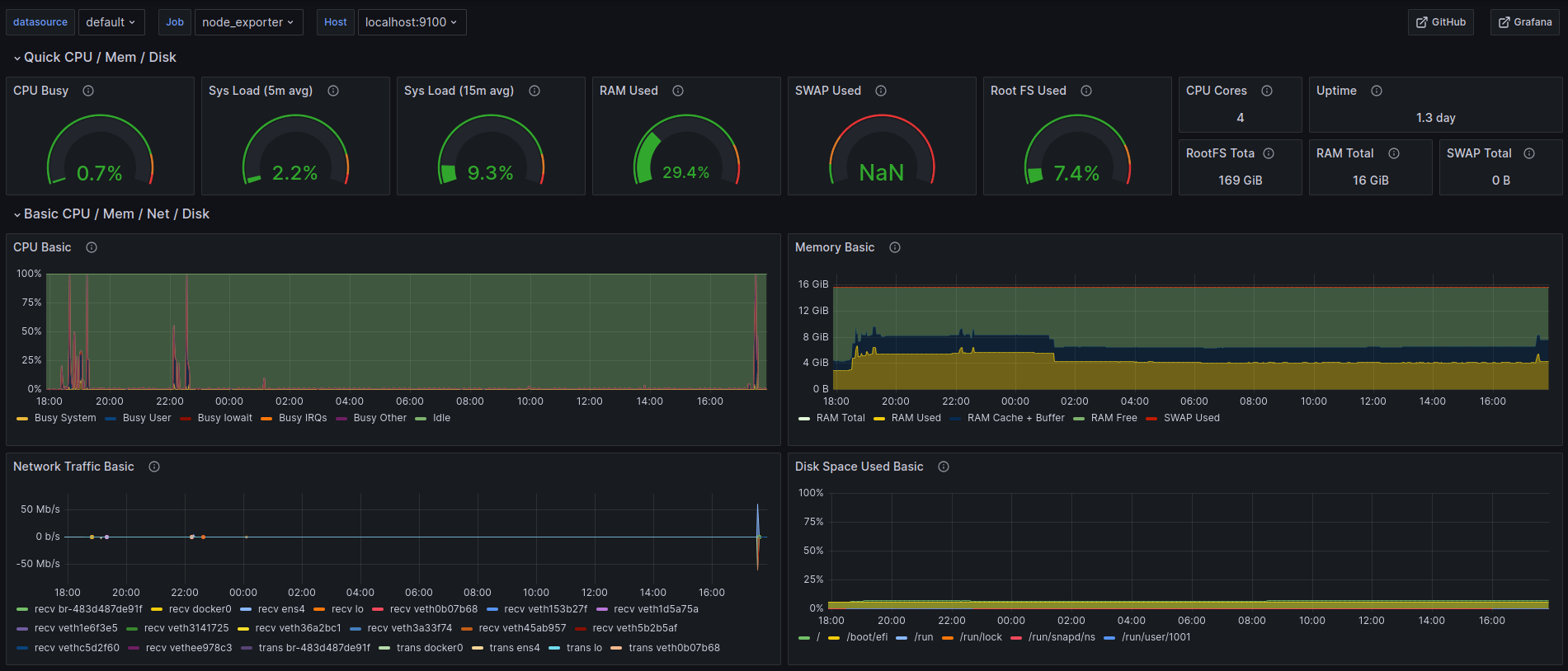
Task: Click the red SWAP Used legend color swatch
Action: 1151,419
